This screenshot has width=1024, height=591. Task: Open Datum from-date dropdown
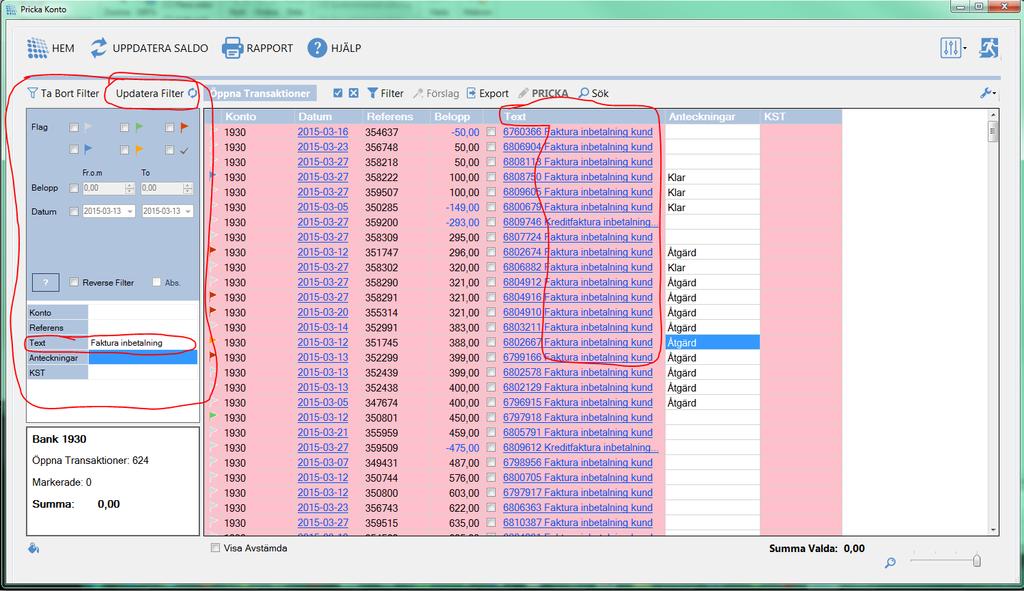[x=130, y=212]
